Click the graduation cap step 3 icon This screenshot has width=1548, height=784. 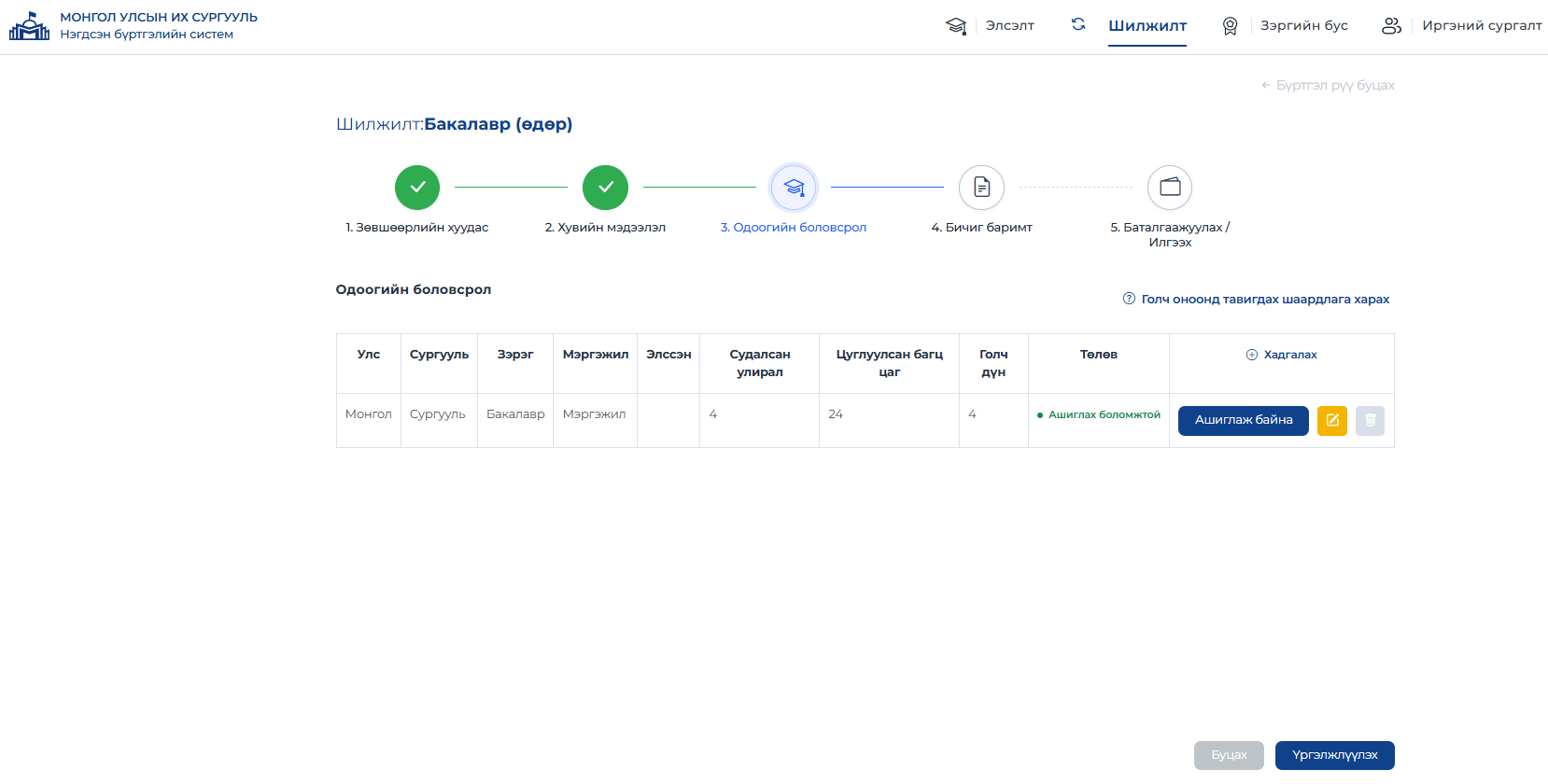click(794, 188)
